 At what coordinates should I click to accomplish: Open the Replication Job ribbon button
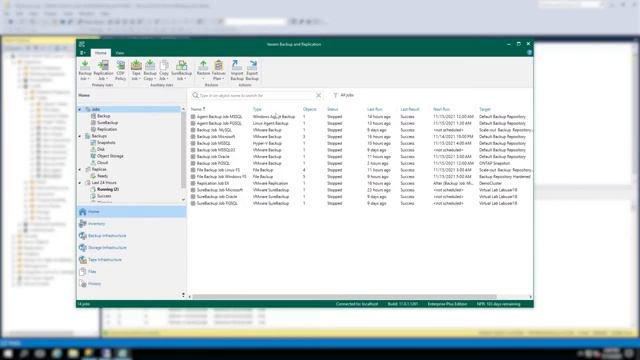[103, 70]
